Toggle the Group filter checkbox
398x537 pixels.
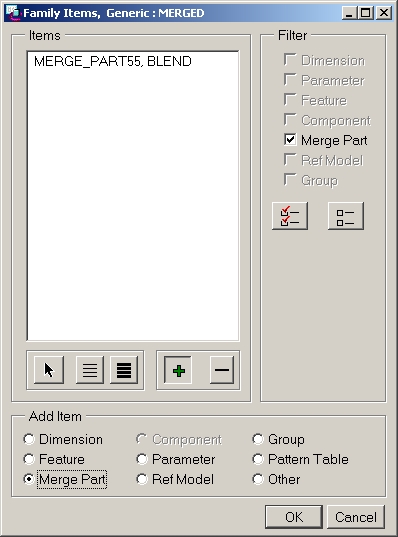point(290,179)
